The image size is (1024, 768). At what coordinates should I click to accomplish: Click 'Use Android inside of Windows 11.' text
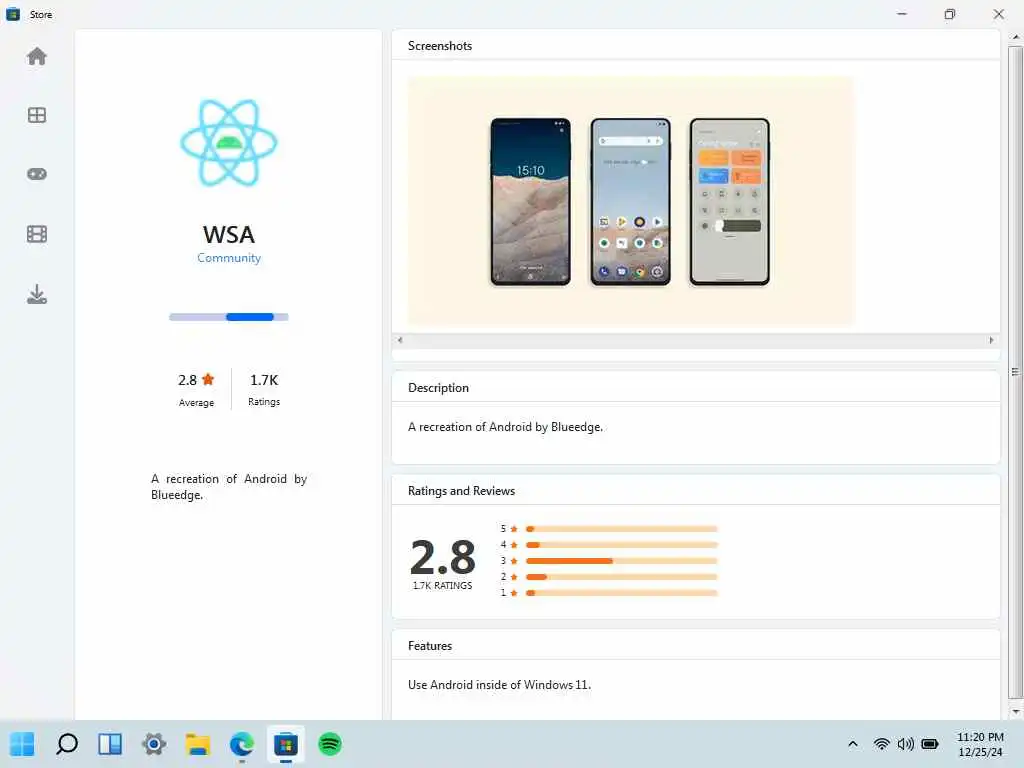499,685
